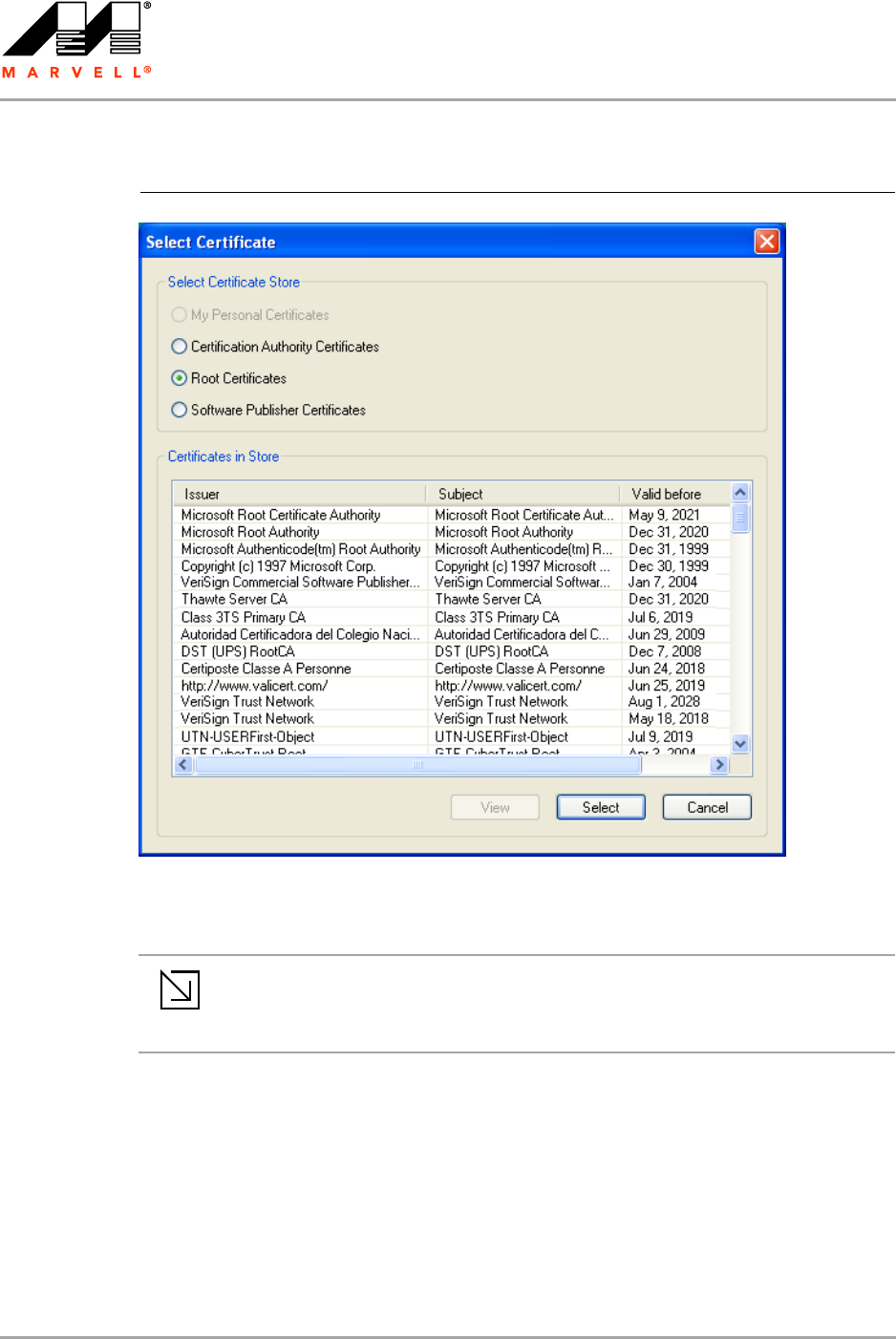Confirm with the Select button
Image resolution: width=896 pixels, height=1339 pixels.
[x=601, y=807]
